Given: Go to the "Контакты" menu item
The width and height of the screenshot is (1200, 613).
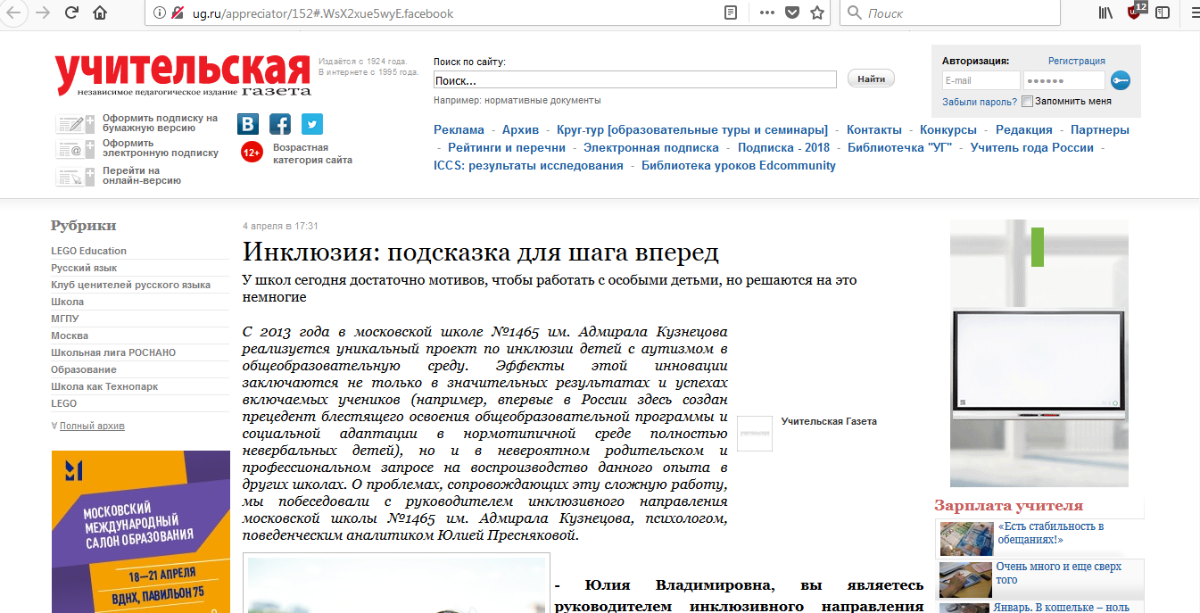Looking at the screenshot, I should 873,130.
